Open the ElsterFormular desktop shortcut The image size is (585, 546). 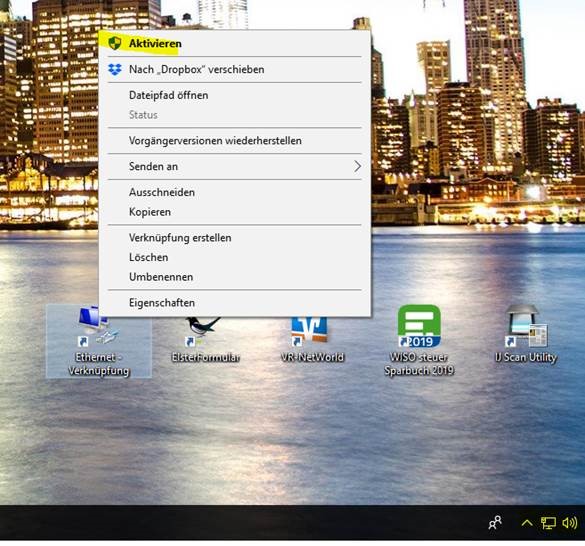coord(205,340)
